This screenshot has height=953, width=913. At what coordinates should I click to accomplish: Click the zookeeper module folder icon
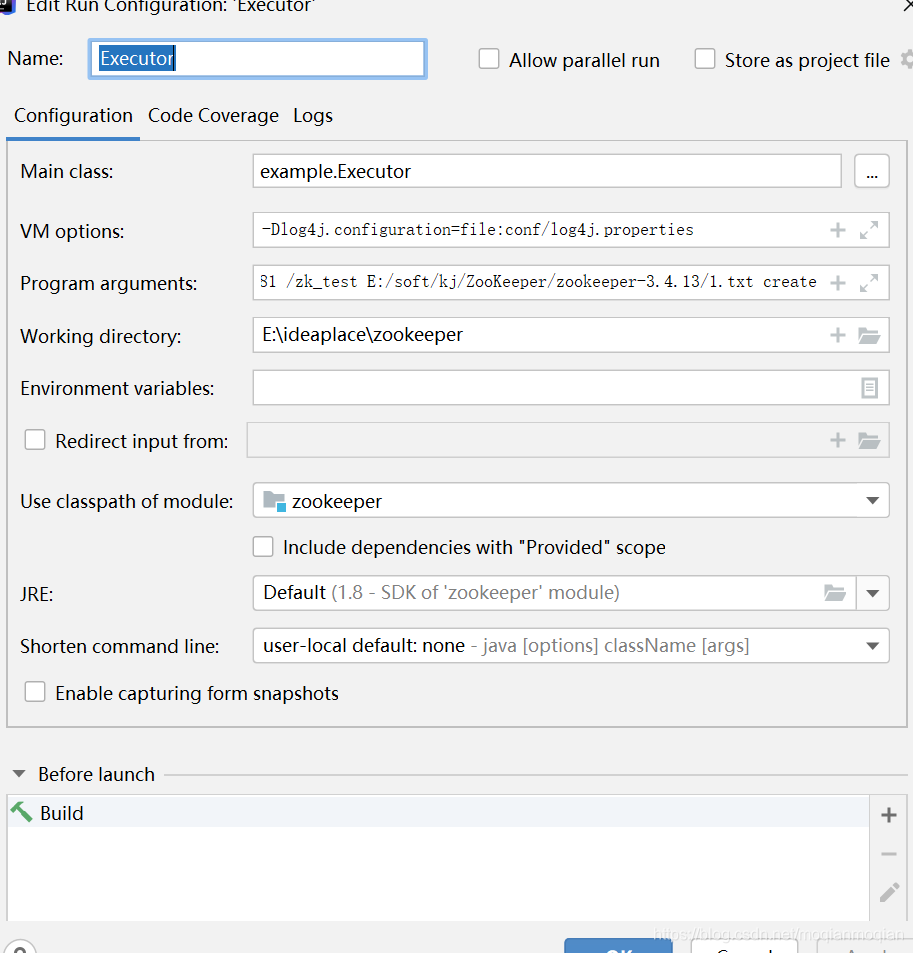pos(274,501)
